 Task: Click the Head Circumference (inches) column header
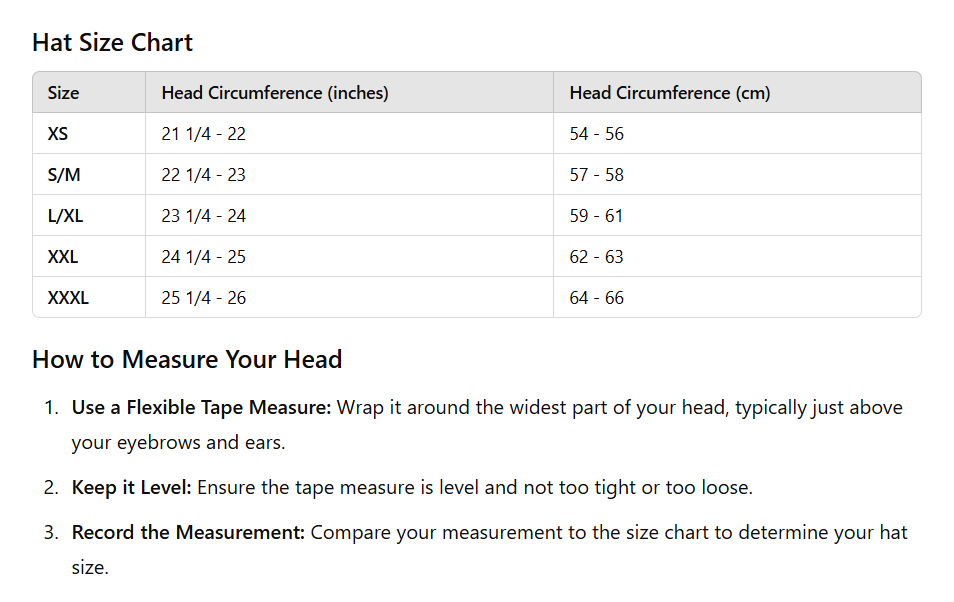pos(275,93)
